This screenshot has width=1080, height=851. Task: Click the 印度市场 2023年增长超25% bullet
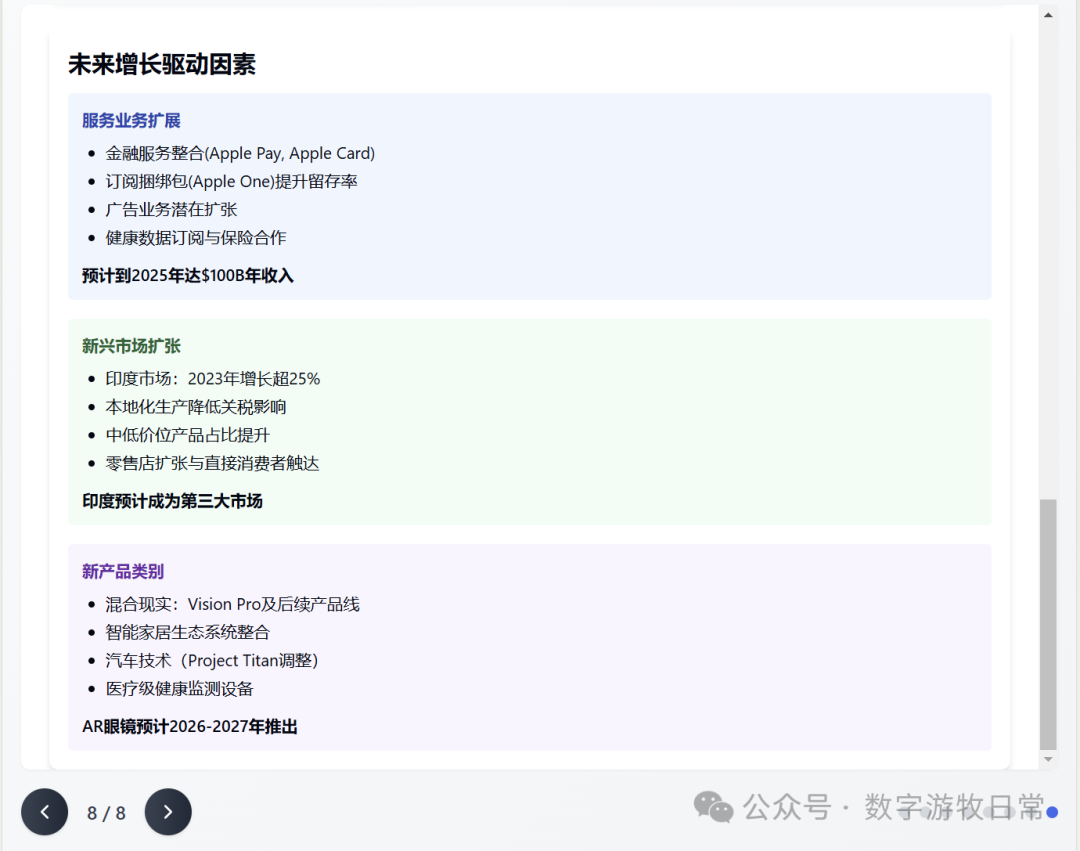[x=212, y=379]
